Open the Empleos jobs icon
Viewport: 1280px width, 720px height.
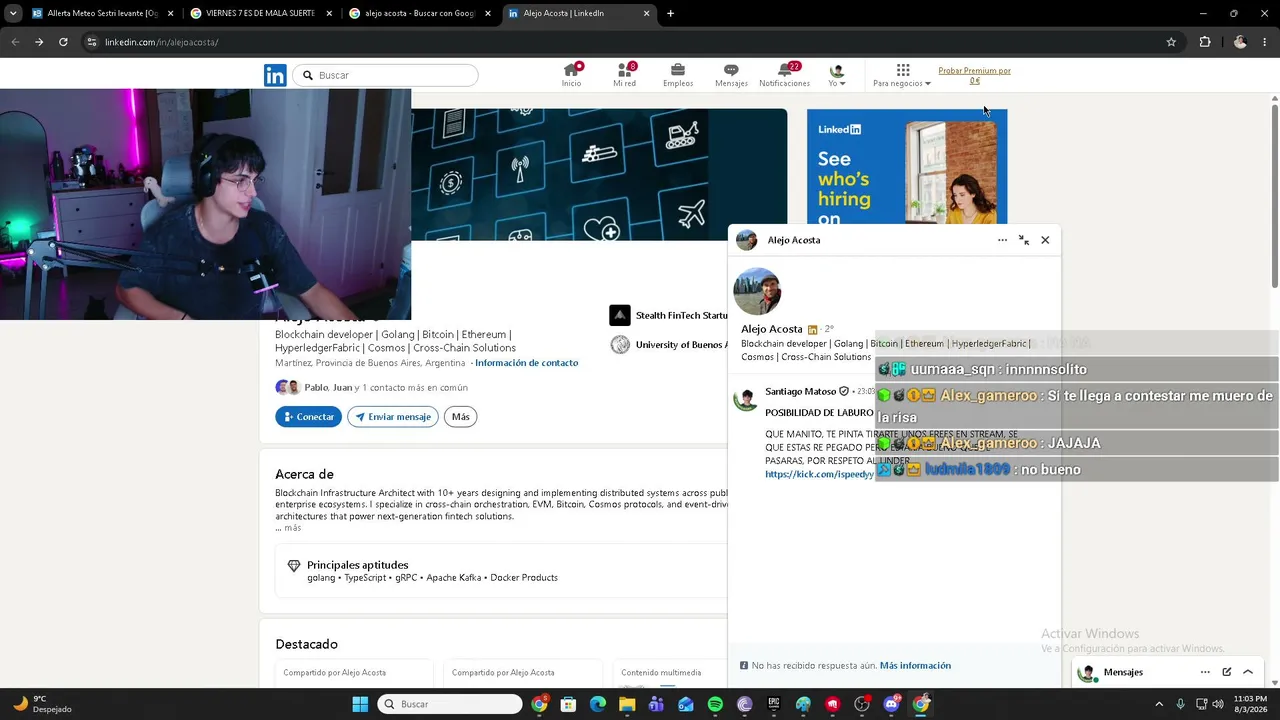[678, 75]
